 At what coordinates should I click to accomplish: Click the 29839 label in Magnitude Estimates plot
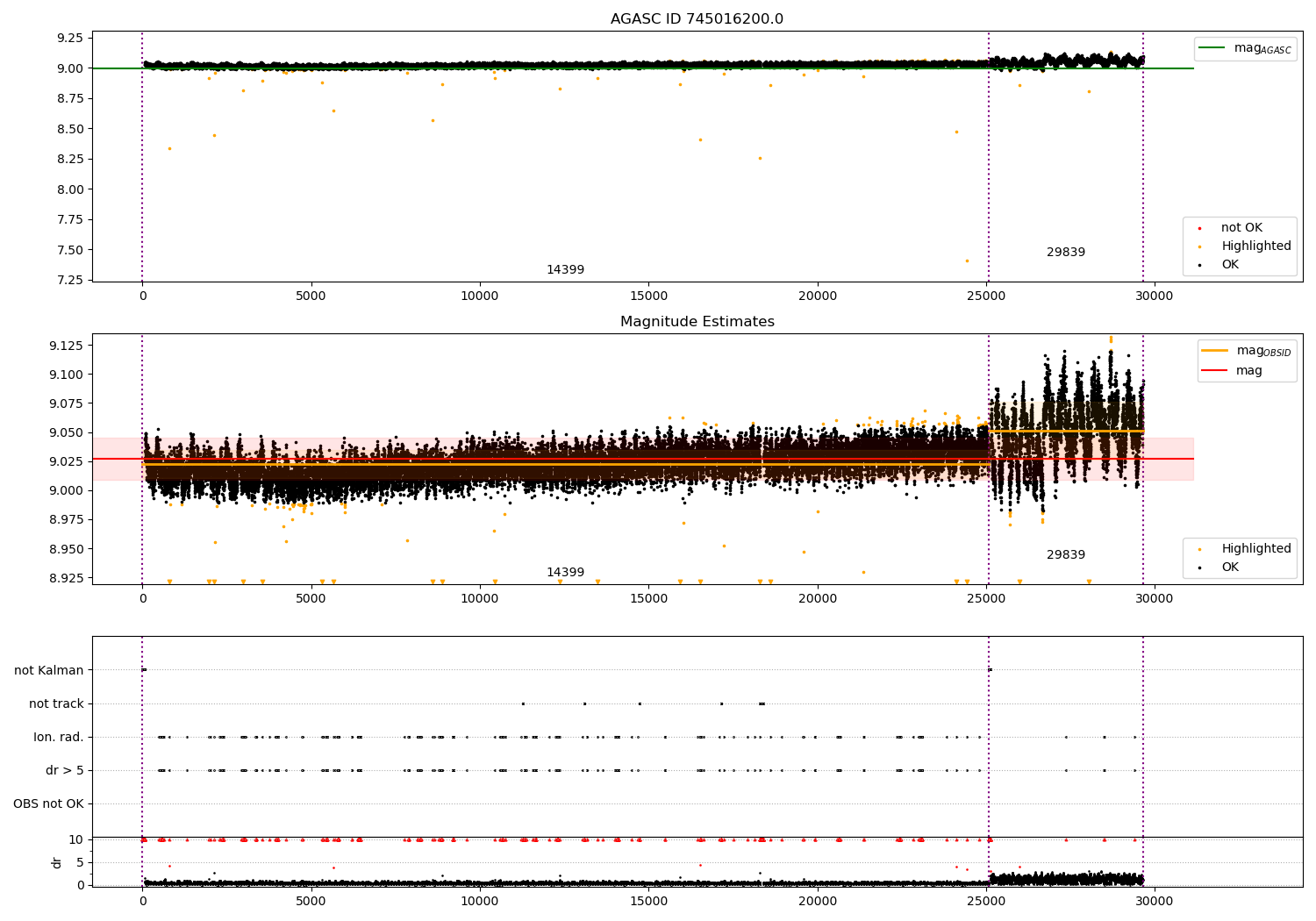(x=1065, y=555)
